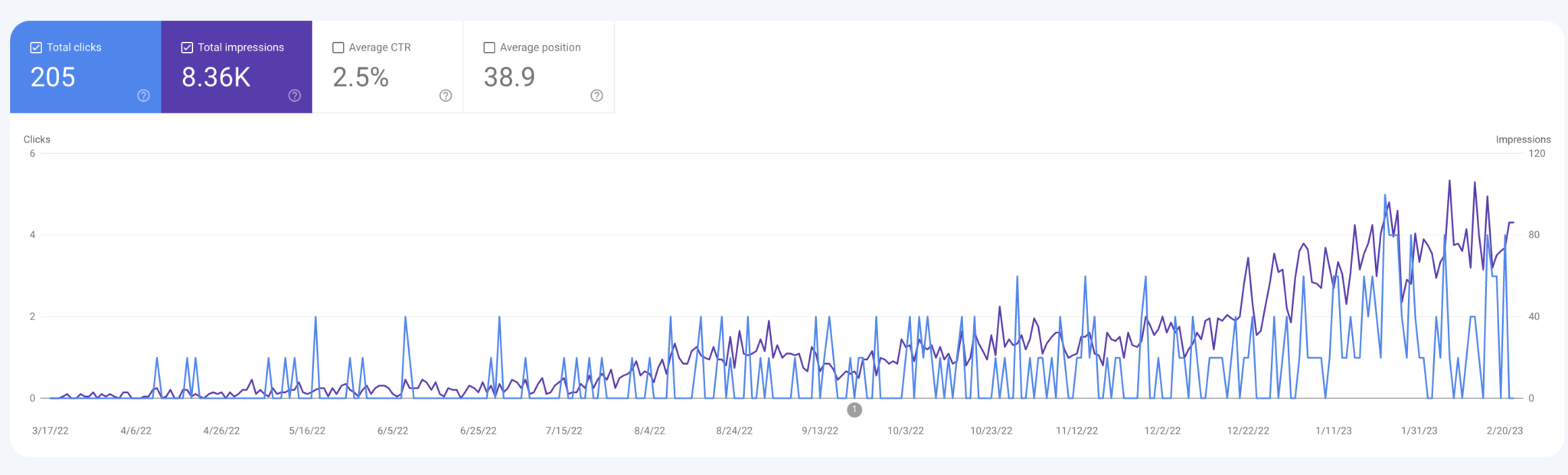Image resolution: width=1568 pixels, height=475 pixels.
Task: Uncheck the Total impressions checkbox
Action: point(187,47)
